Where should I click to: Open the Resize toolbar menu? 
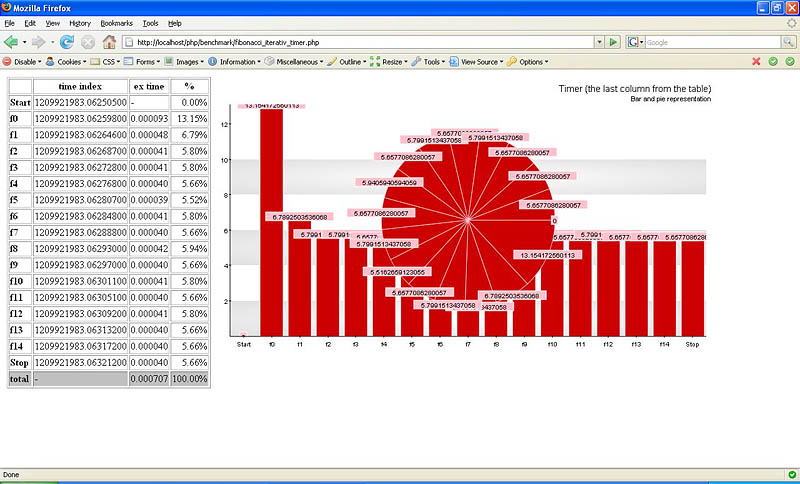pos(389,62)
